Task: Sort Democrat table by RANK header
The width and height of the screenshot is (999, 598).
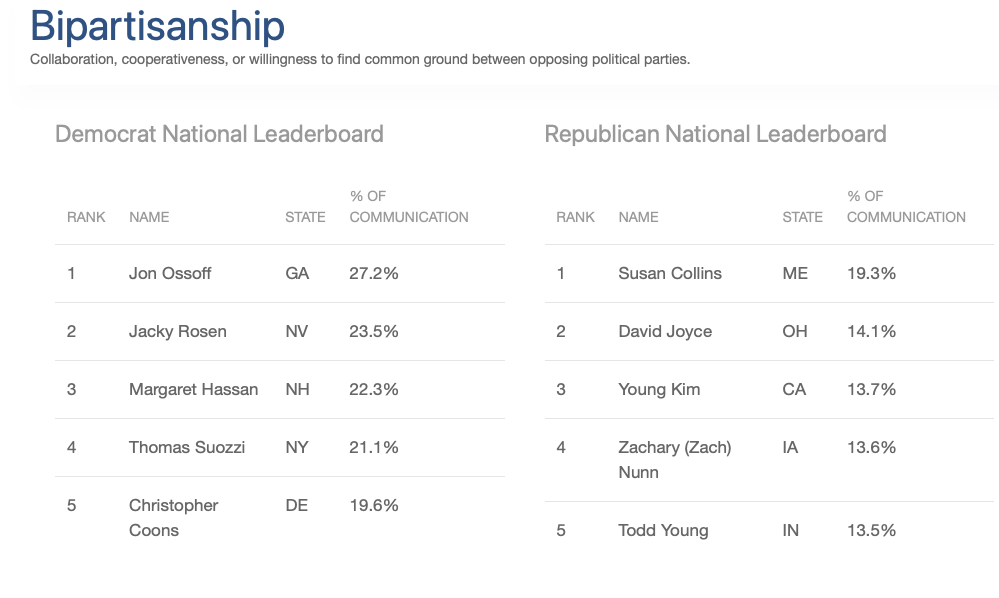Action: point(86,217)
